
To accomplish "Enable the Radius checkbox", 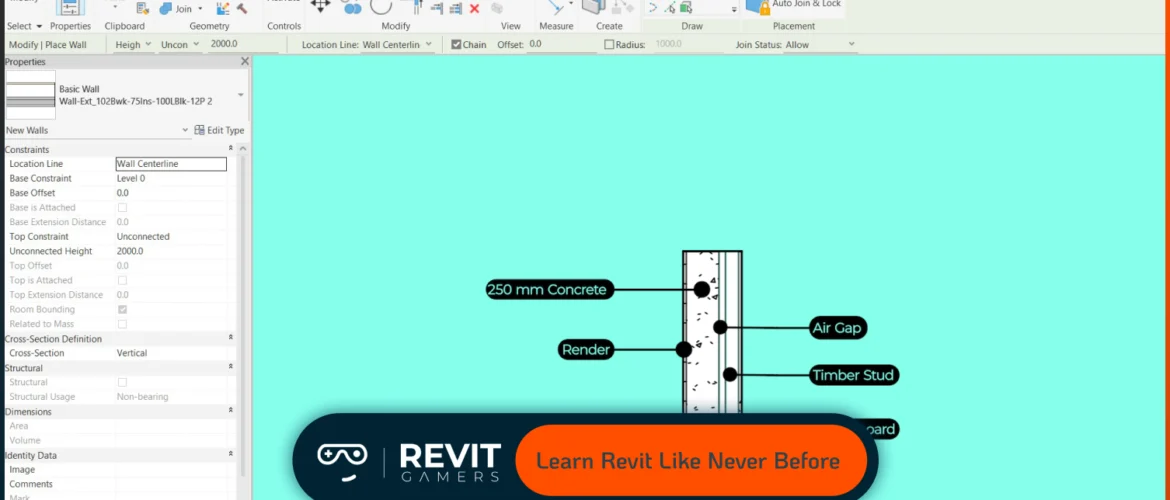I will (x=609, y=45).
